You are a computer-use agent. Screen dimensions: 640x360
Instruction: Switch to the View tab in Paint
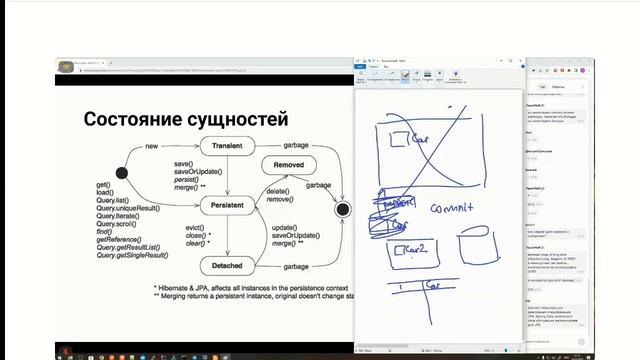386,67
